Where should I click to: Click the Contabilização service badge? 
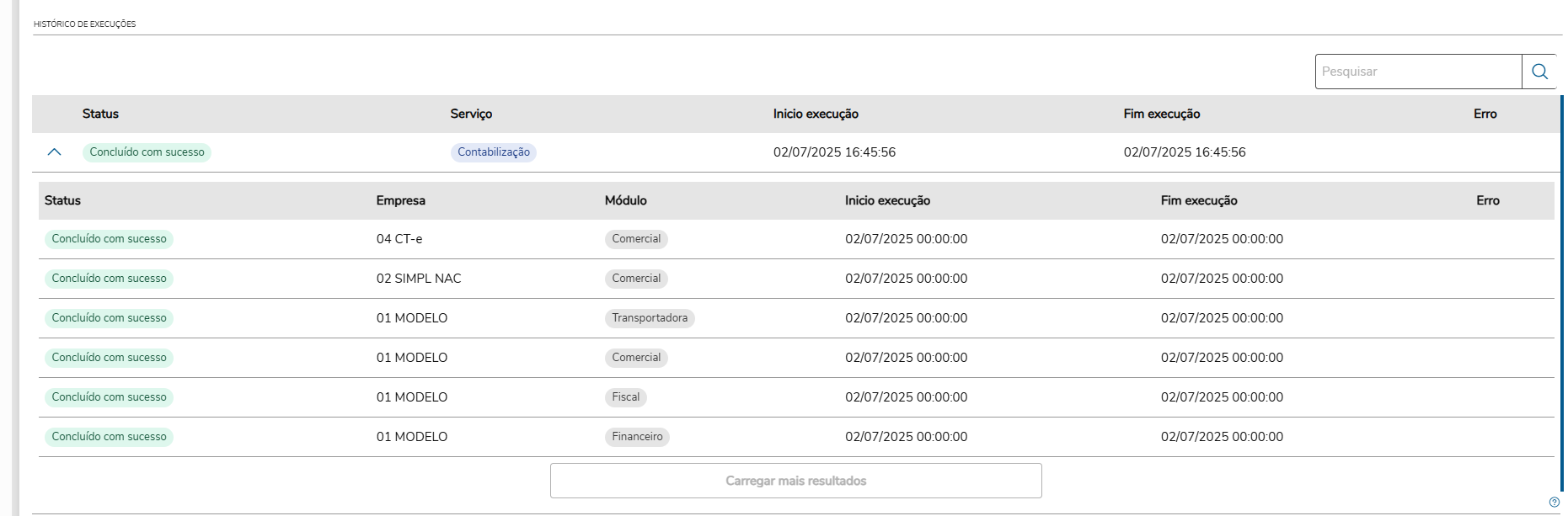pos(494,152)
